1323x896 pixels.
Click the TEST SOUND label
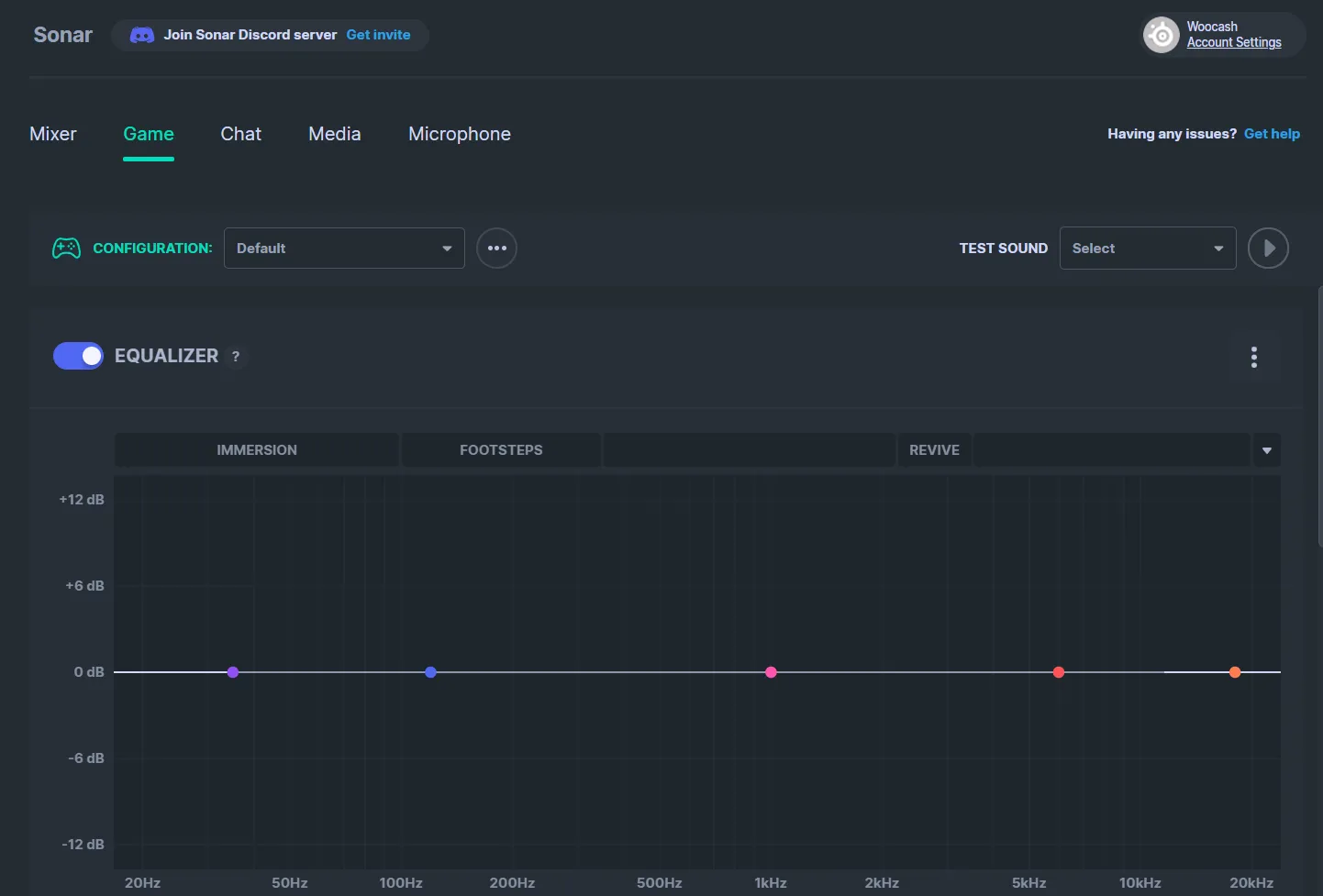tap(1004, 249)
